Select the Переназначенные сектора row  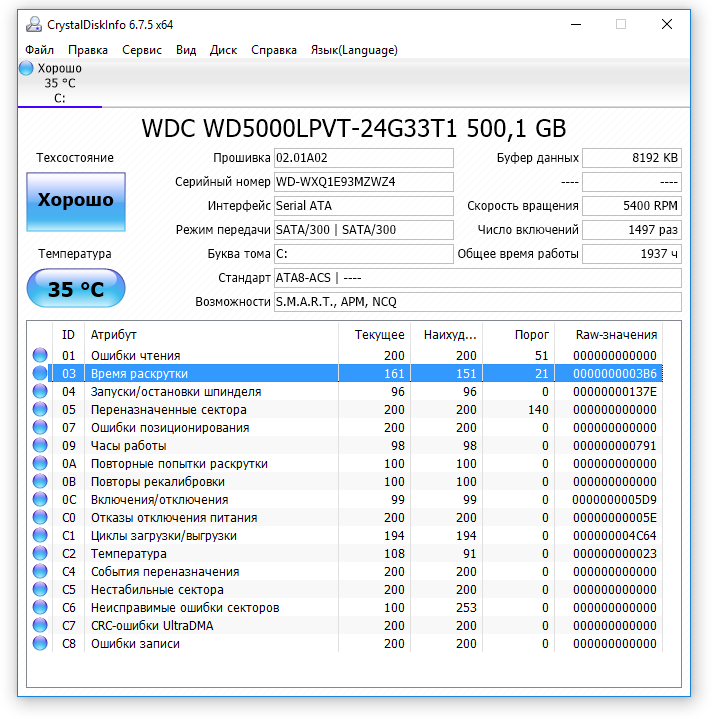[x=348, y=409]
